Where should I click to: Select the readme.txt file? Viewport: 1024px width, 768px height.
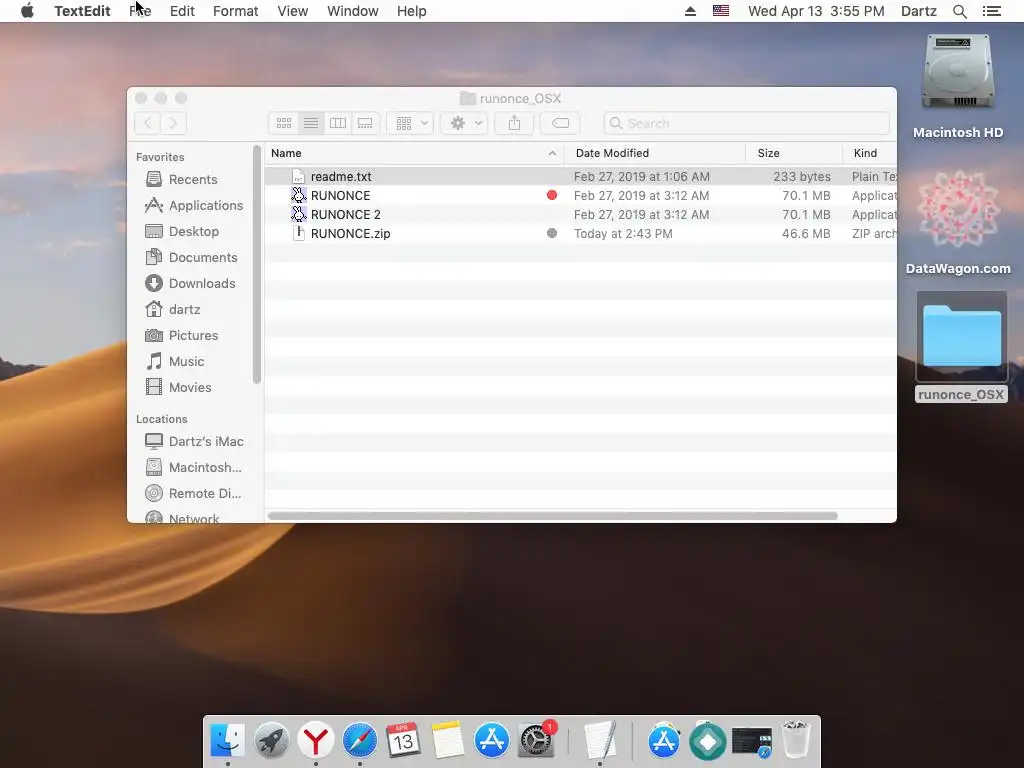point(581,176)
